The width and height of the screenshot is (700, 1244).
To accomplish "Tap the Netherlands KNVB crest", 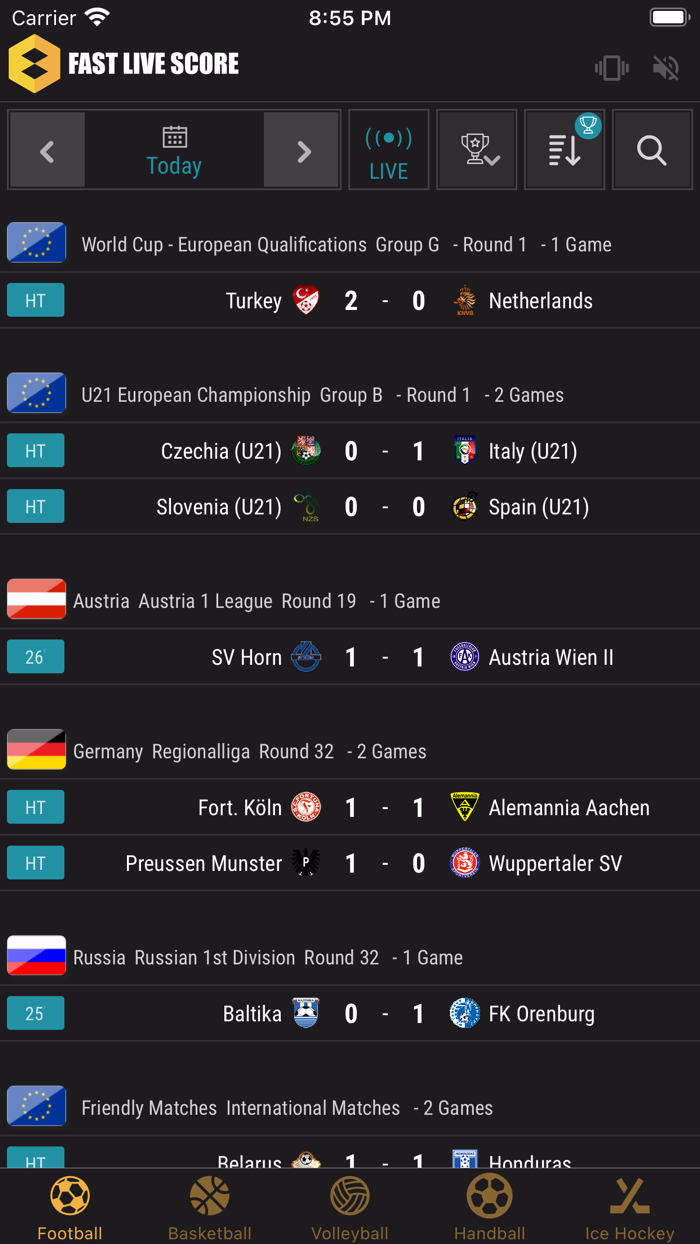I will [x=464, y=300].
